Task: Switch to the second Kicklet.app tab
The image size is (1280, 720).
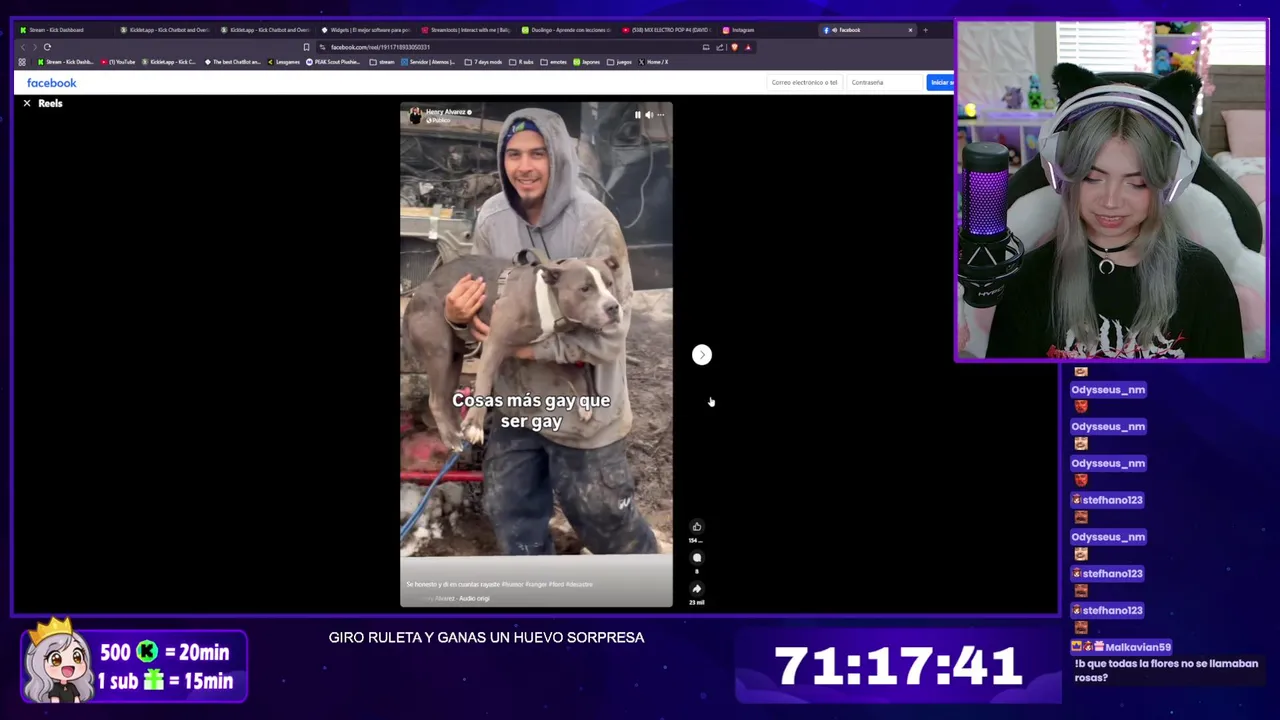Action: (266, 30)
